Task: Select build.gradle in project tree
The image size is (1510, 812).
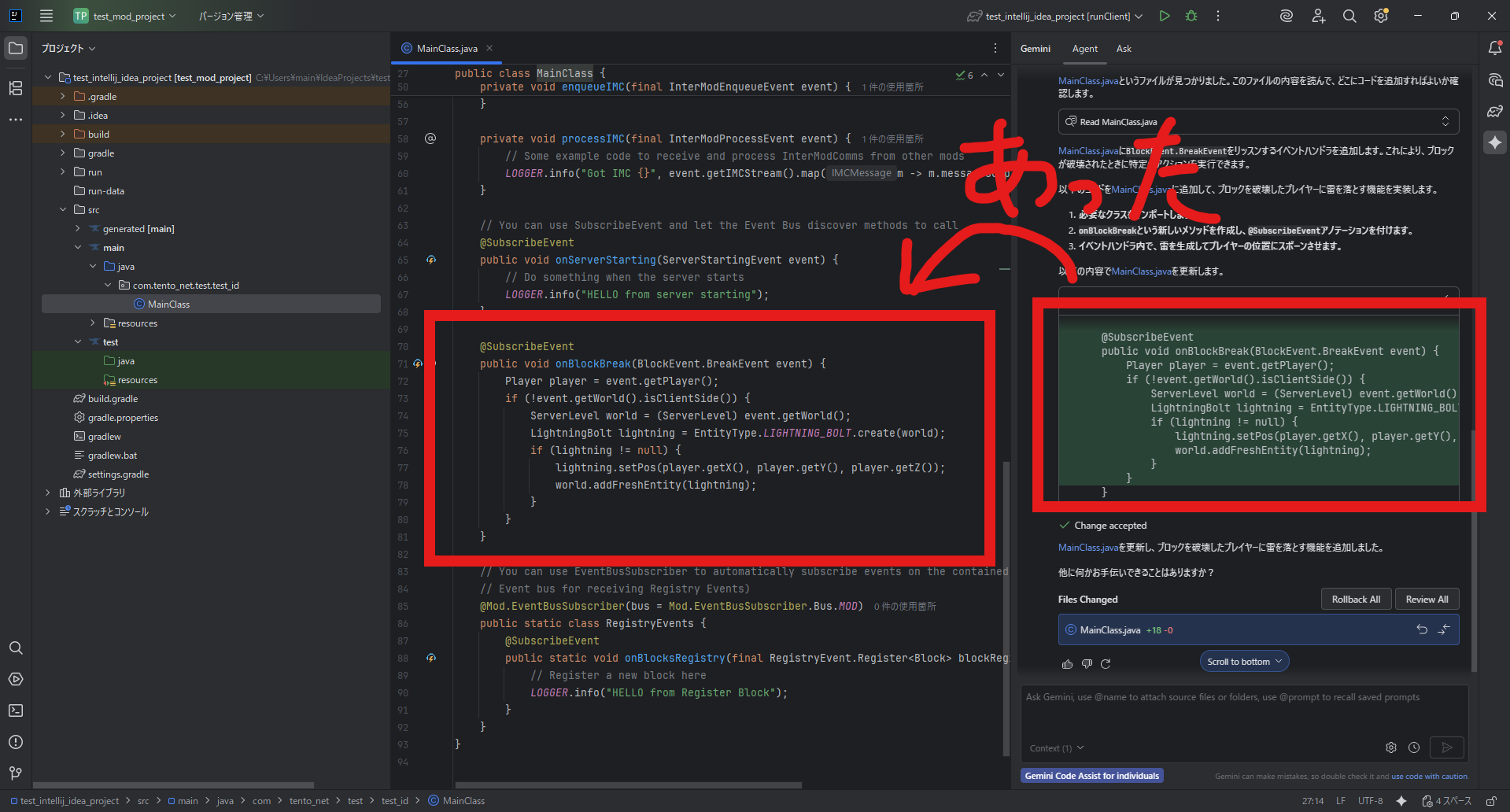Action: [113, 399]
